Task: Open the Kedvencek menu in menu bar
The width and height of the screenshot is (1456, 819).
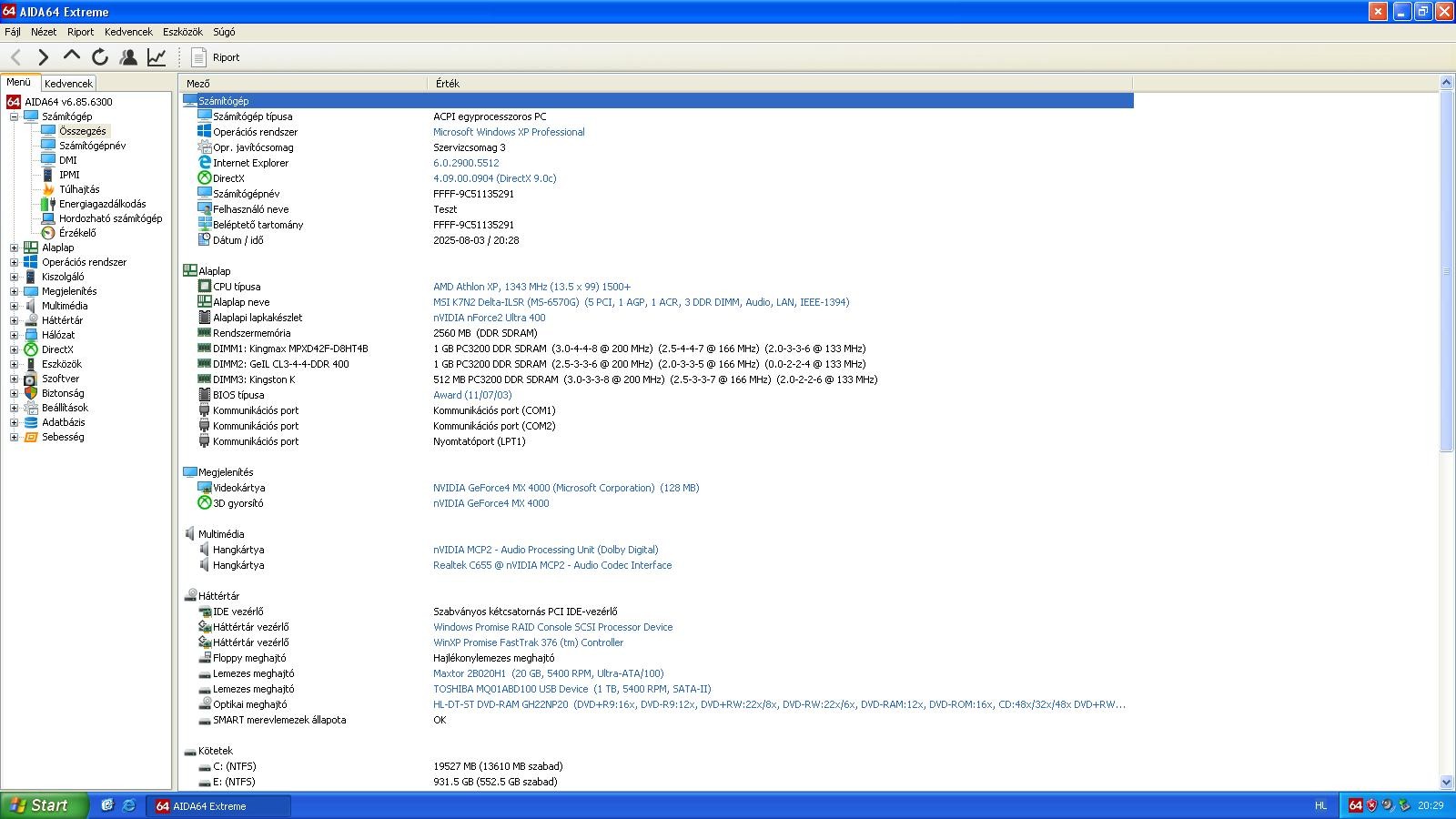Action: click(x=128, y=32)
